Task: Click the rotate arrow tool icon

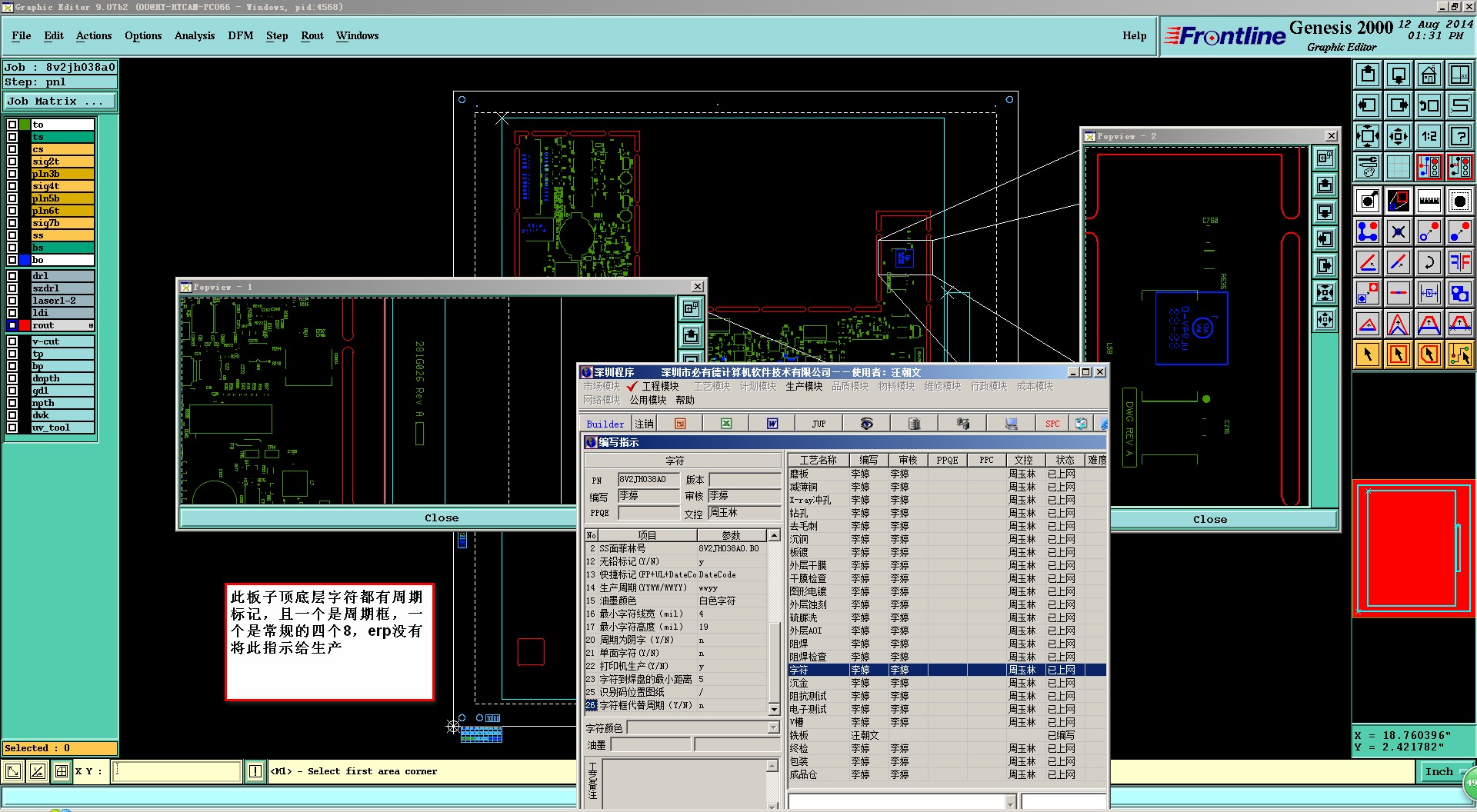Action: 1429,263
